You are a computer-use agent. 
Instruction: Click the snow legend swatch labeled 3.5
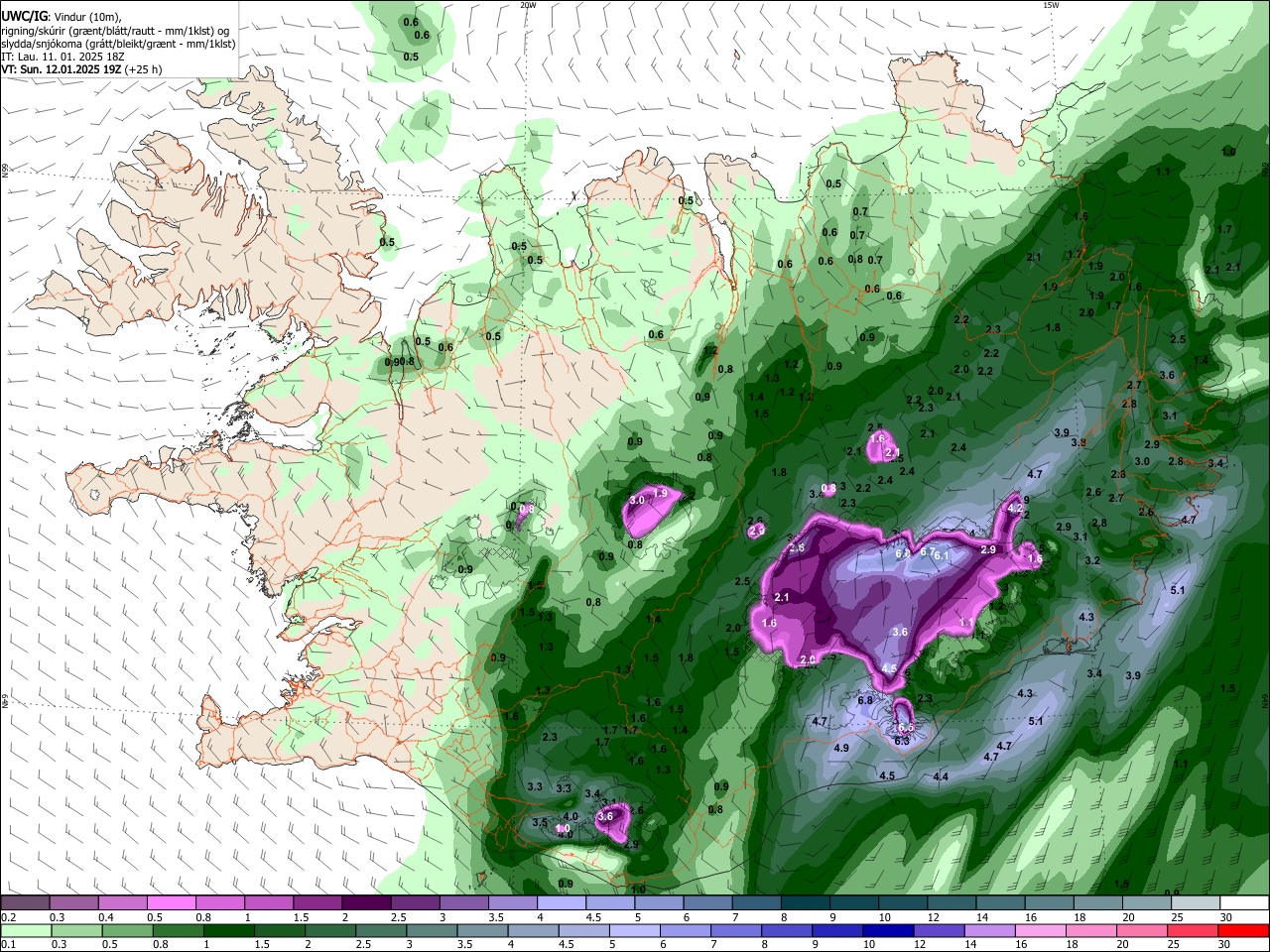pos(512,903)
